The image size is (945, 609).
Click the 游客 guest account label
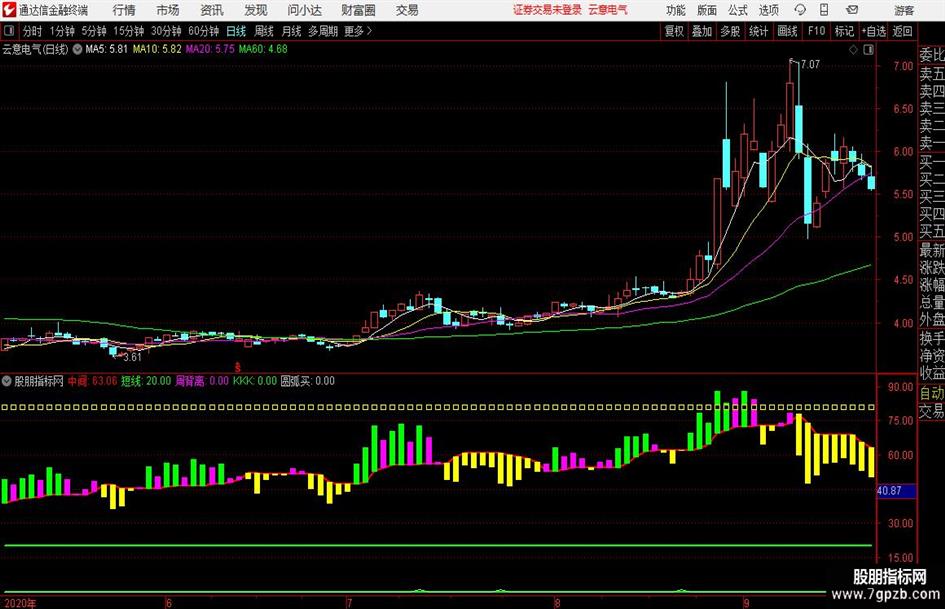[x=904, y=10]
